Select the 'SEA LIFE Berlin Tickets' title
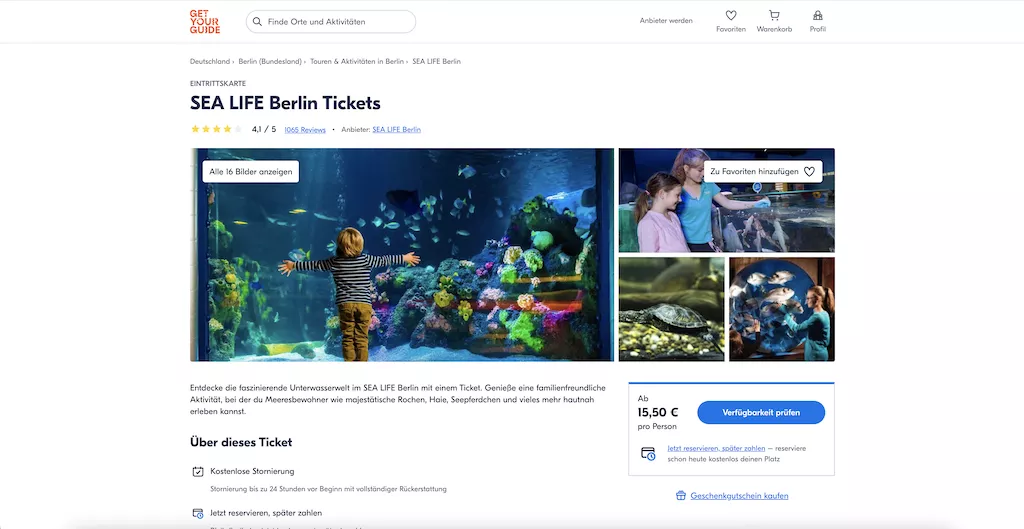 click(x=285, y=103)
